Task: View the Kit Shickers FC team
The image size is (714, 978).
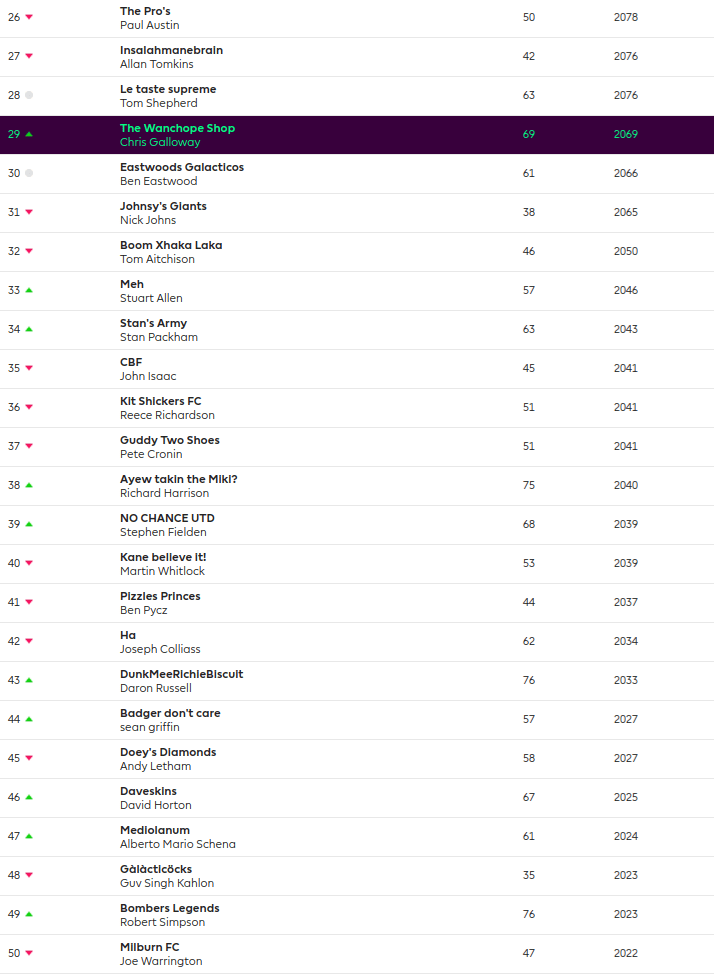Action: (x=160, y=401)
